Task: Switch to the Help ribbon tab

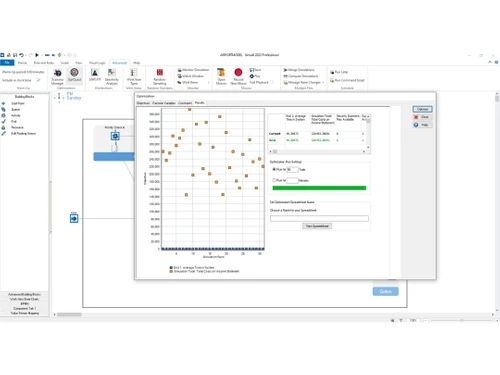Action: [x=137, y=63]
